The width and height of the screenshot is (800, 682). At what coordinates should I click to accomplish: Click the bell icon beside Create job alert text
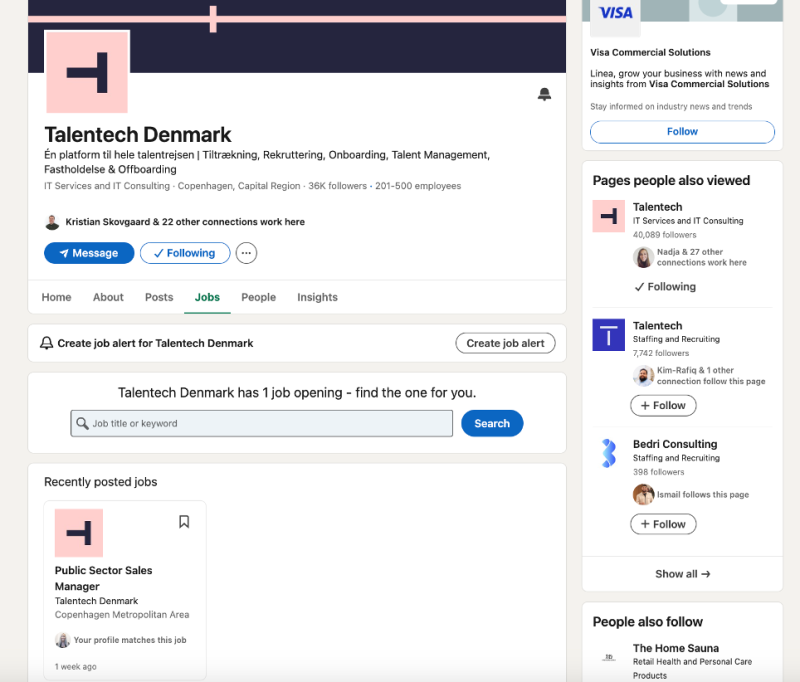(46, 343)
